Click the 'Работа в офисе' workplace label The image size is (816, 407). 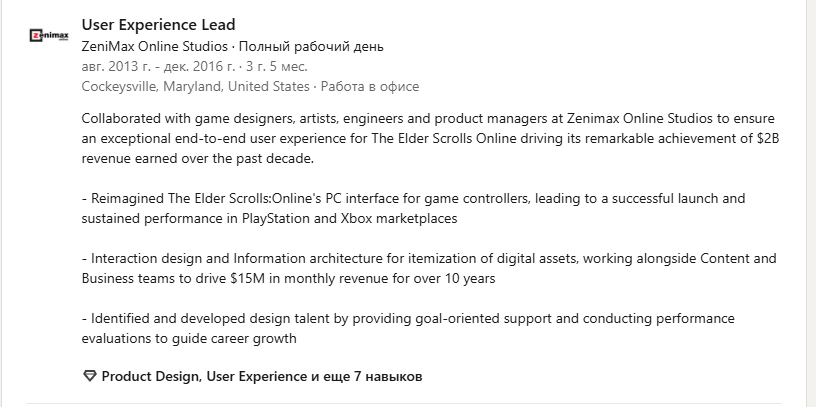point(369,86)
